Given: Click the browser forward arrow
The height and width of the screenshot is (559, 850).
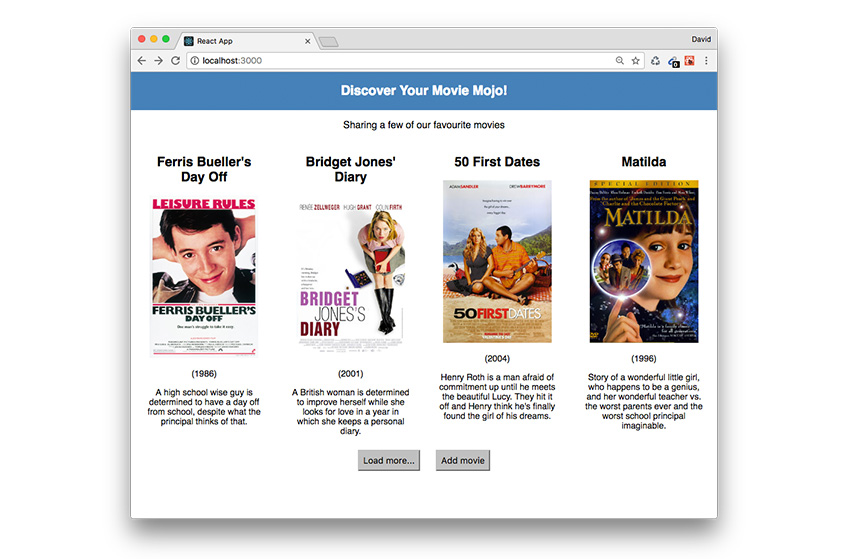Looking at the screenshot, I should (x=158, y=61).
